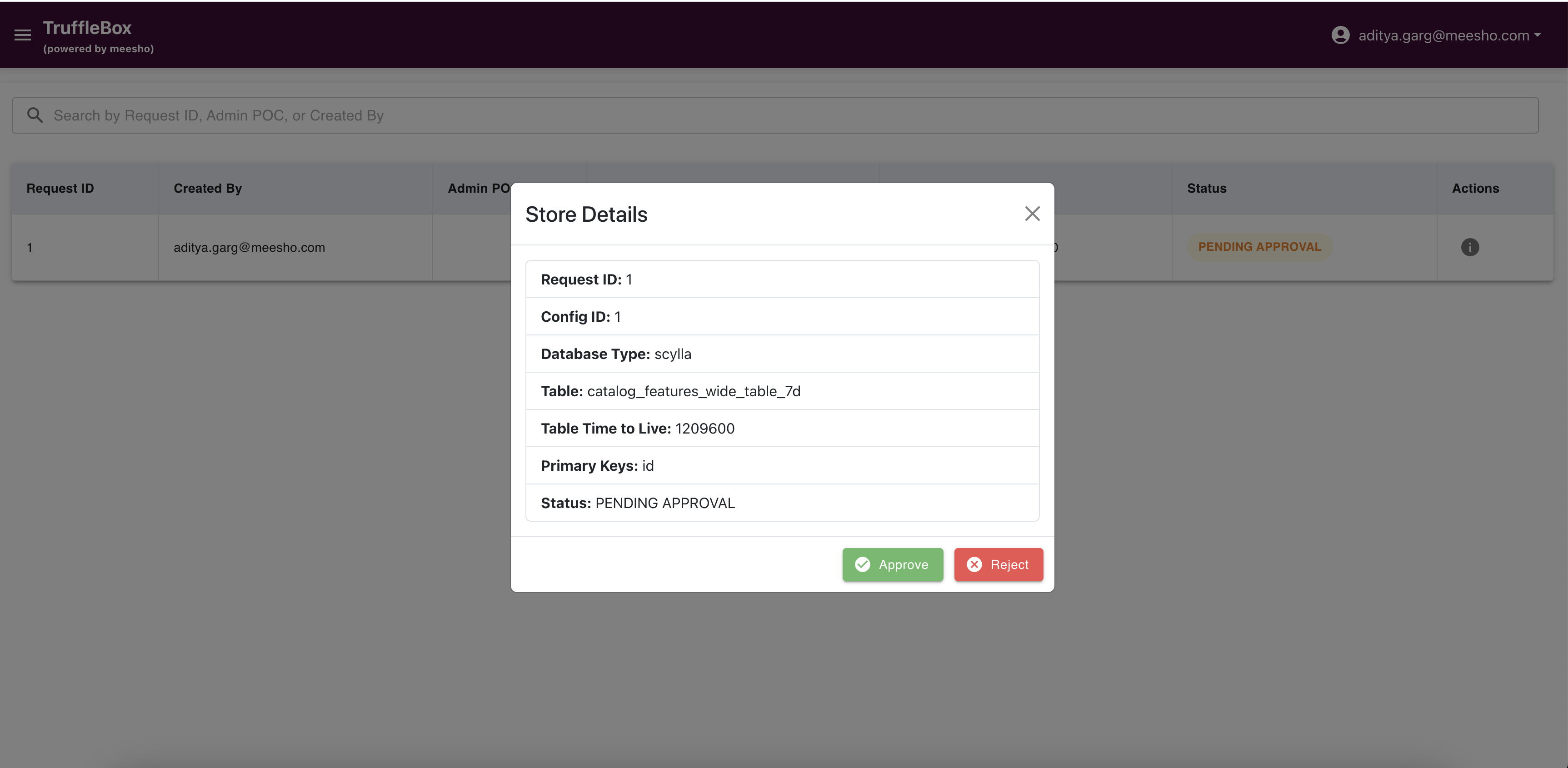Open the hamburger navigation menu
The width and height of the screenshot is (1568, 768).
point(23,35)
